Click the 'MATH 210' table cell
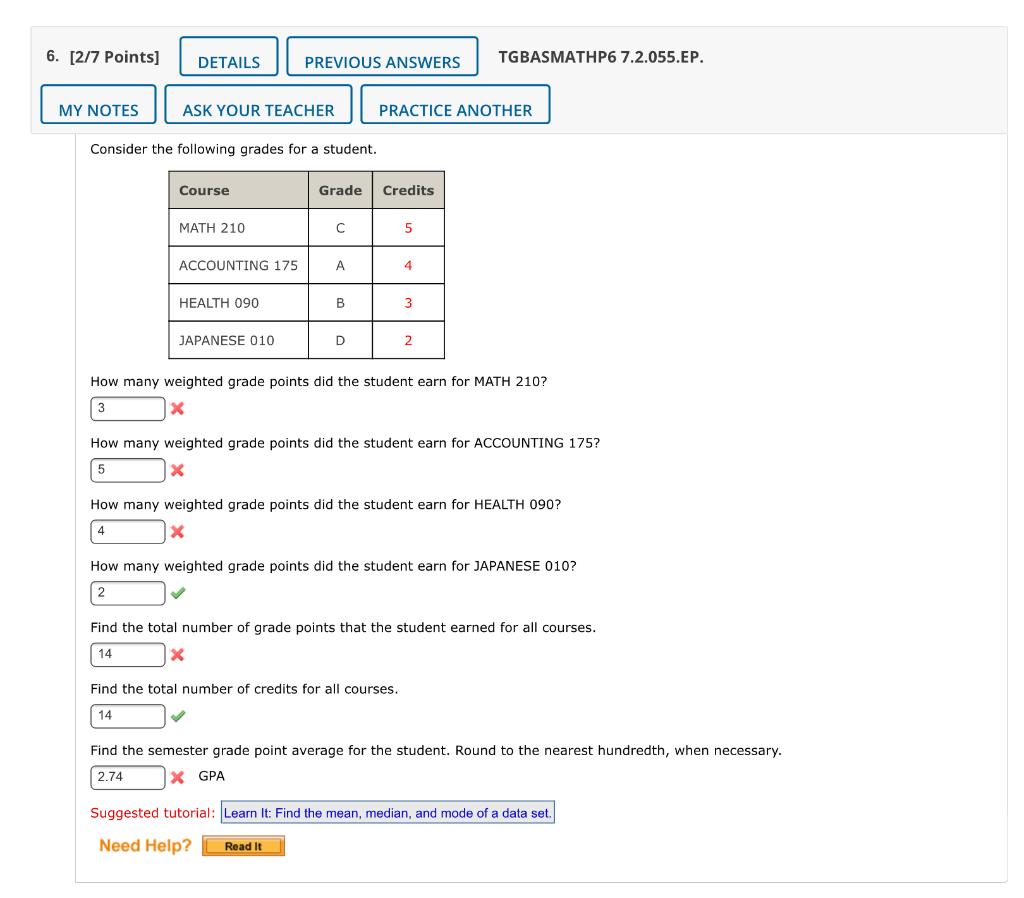Viewport: 1024px width, 898px height. 238,228
